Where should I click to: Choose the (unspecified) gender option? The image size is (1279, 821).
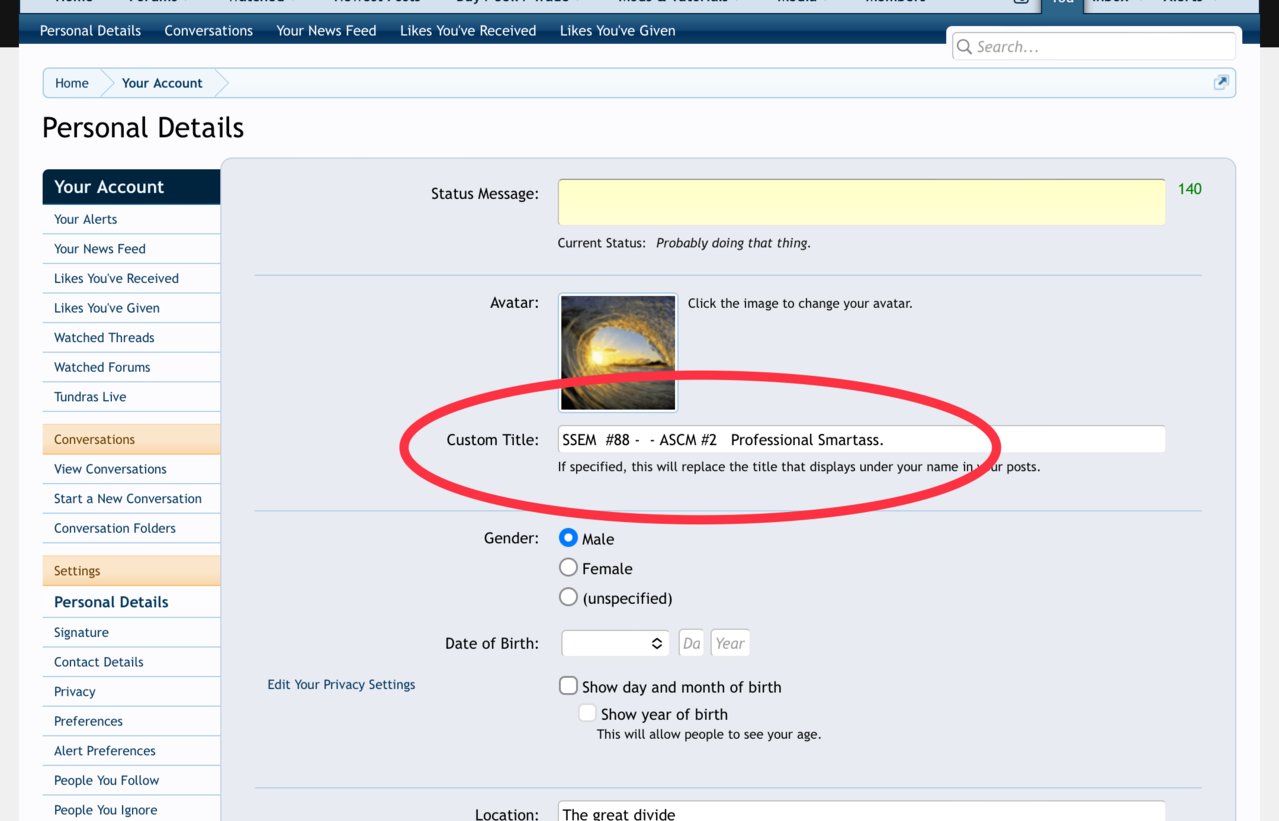568,597
